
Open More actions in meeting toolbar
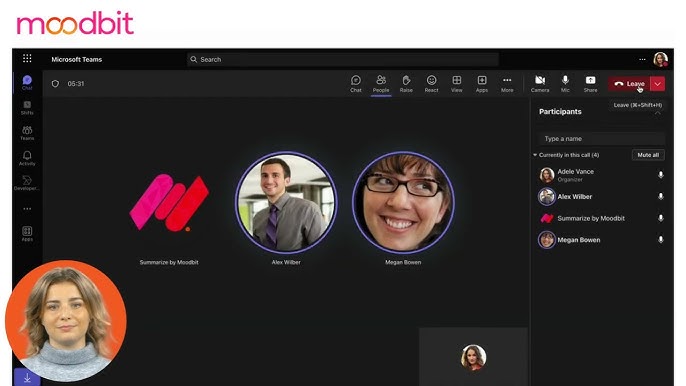(x=507, y=84)
